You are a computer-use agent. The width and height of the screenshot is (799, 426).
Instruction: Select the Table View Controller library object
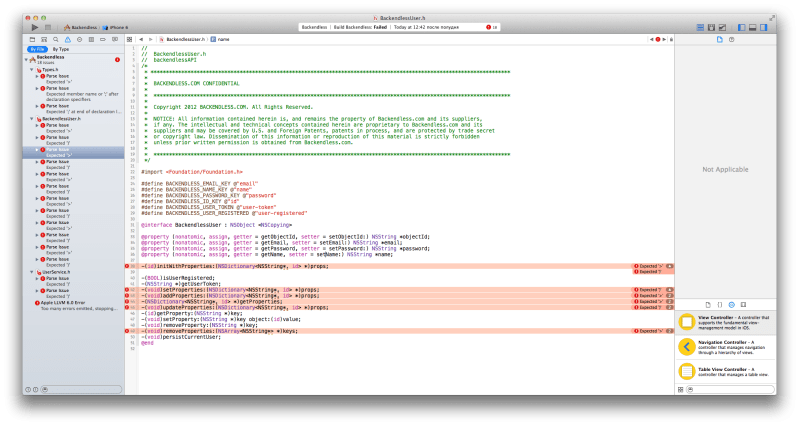[726, 372]
